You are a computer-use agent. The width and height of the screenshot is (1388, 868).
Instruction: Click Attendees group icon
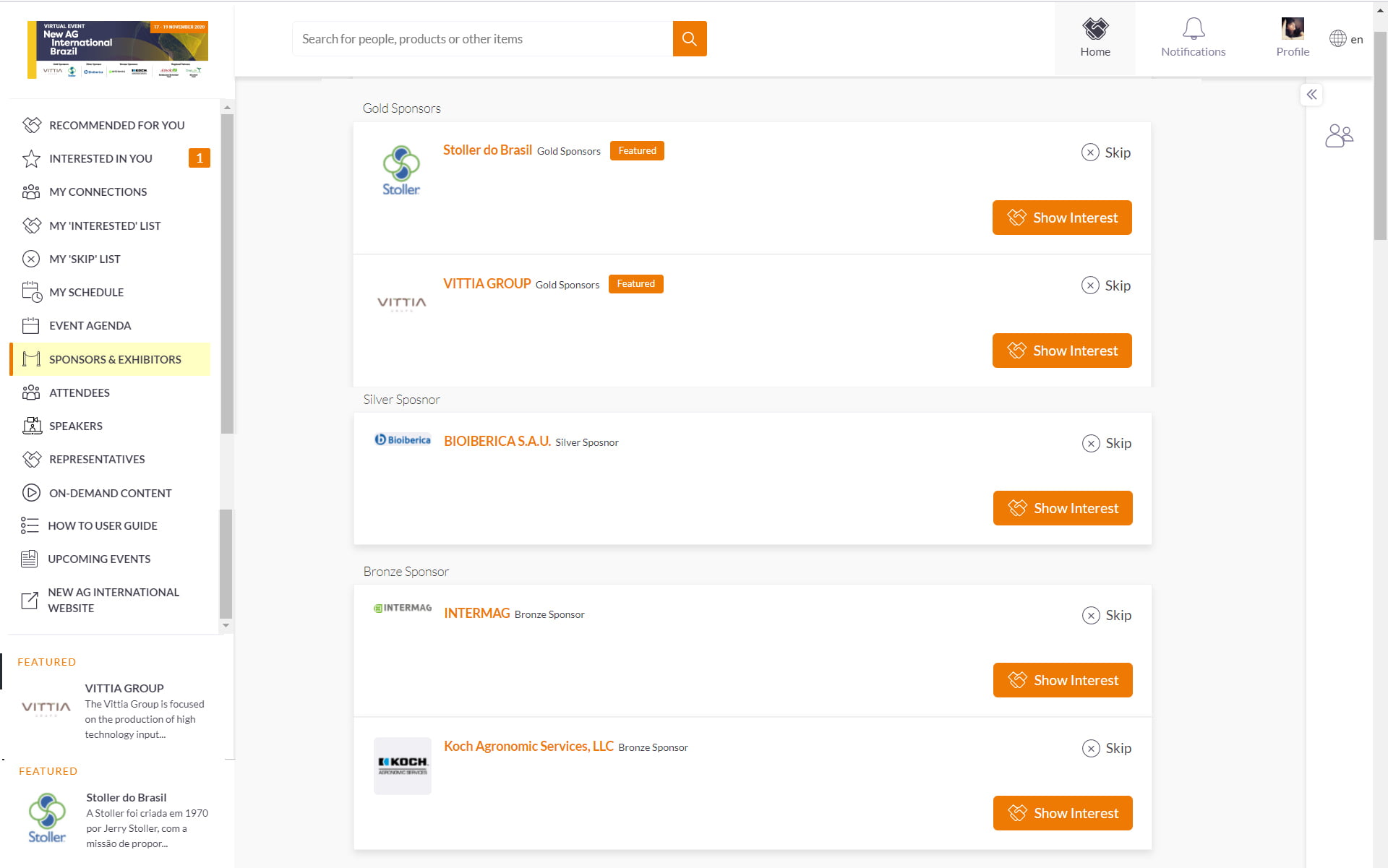pyautogui.click(x=31, y=392)
